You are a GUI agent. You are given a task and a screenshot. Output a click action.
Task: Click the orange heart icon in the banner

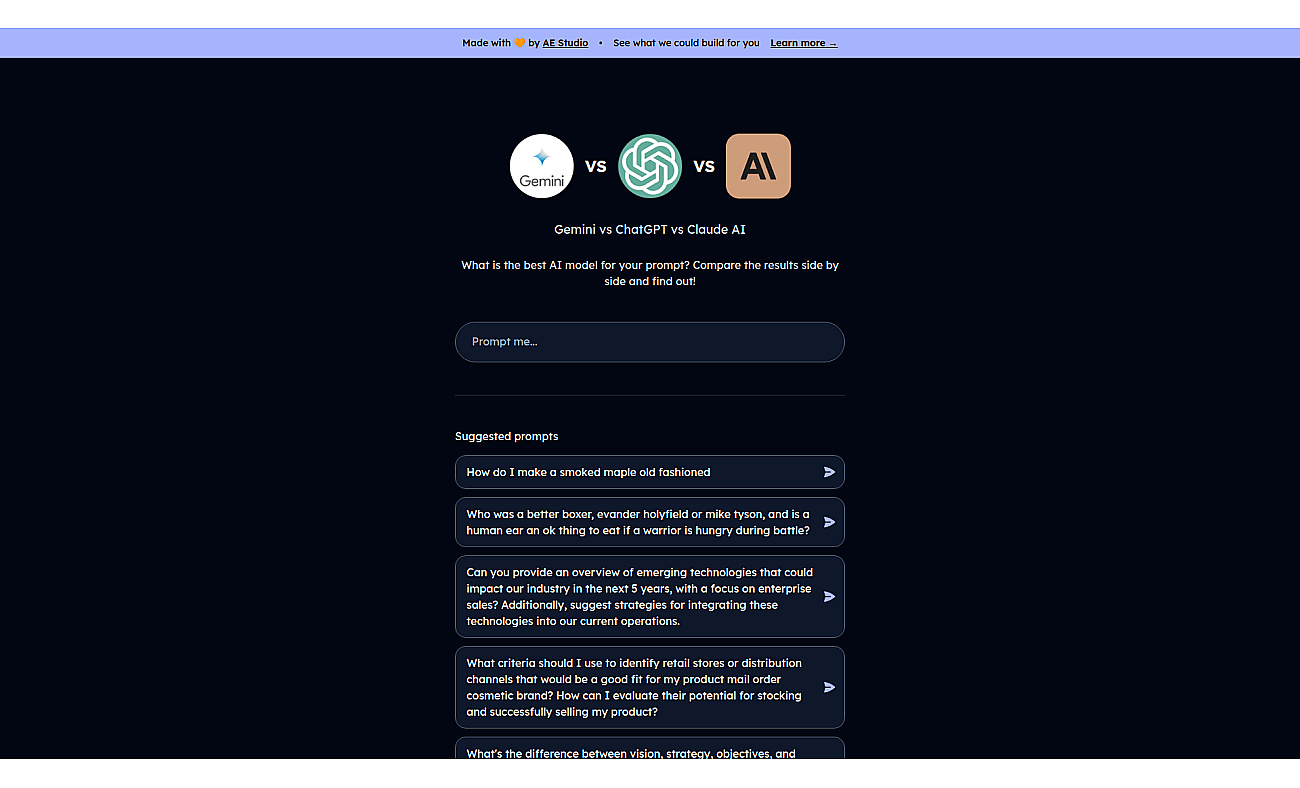coord(520,43)
